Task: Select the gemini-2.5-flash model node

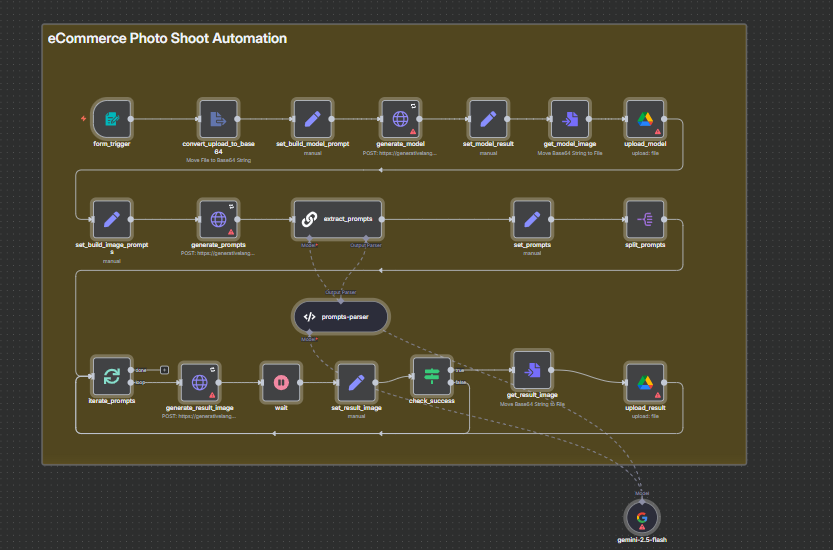Action: pos(642,518)
